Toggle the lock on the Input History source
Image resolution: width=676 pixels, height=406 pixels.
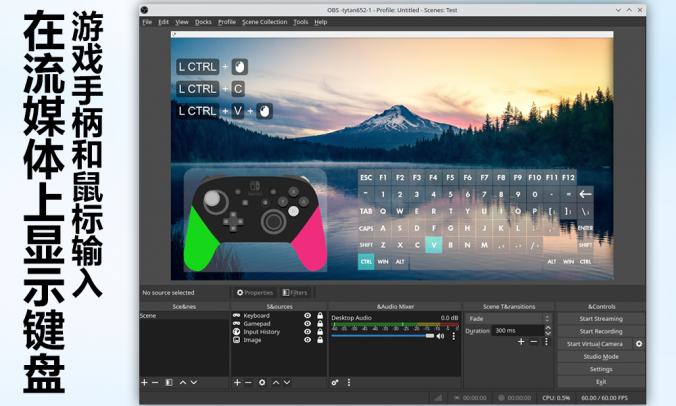[319, 332]
